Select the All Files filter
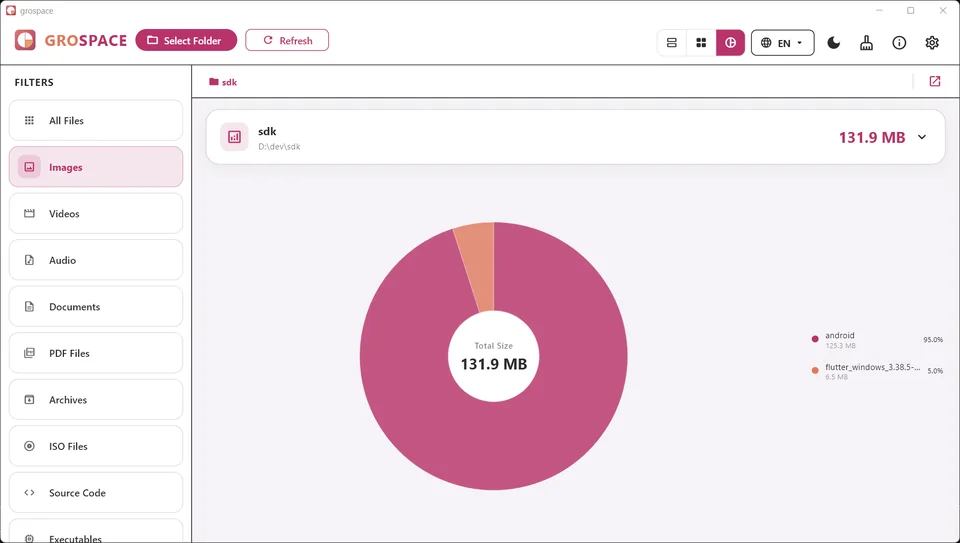This screenshot has height=543, width=960. click(96, 121)
